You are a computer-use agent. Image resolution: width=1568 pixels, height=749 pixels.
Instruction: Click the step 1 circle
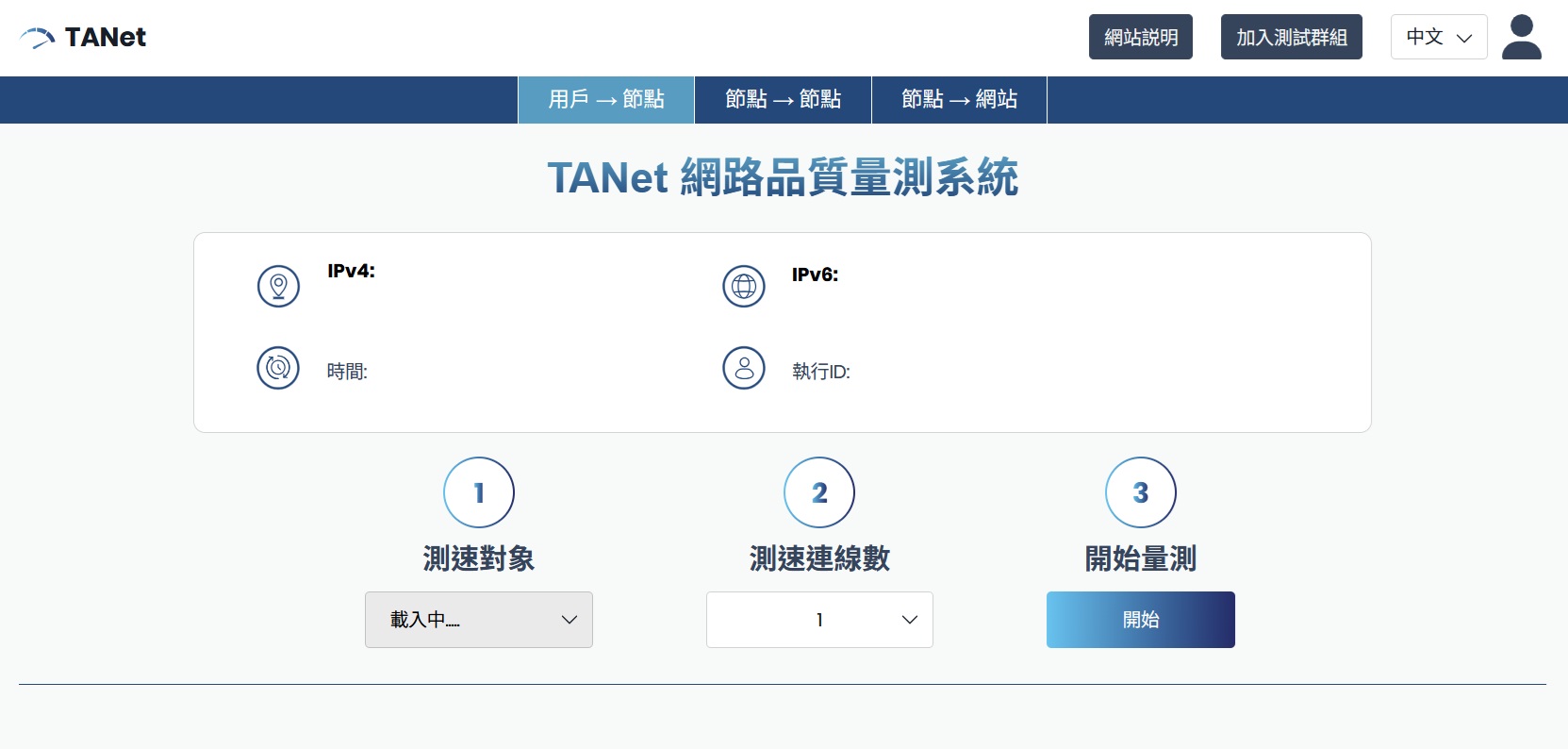click(x=479, y=492)
